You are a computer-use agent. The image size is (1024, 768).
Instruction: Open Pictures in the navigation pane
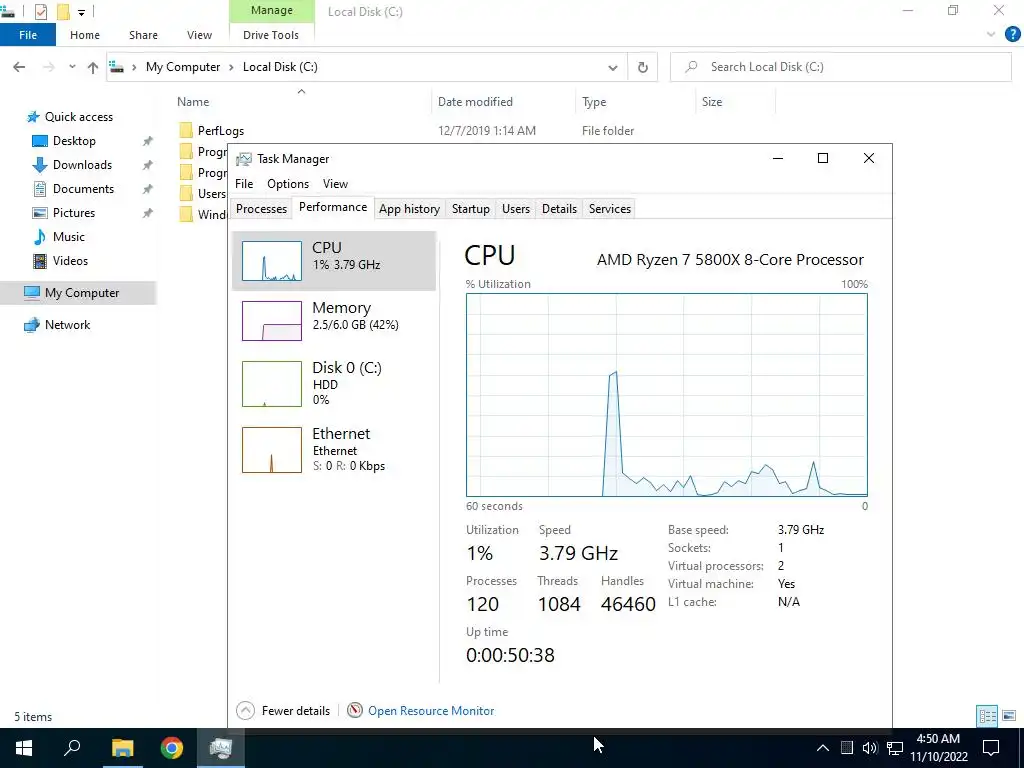(x=74, y=213)
